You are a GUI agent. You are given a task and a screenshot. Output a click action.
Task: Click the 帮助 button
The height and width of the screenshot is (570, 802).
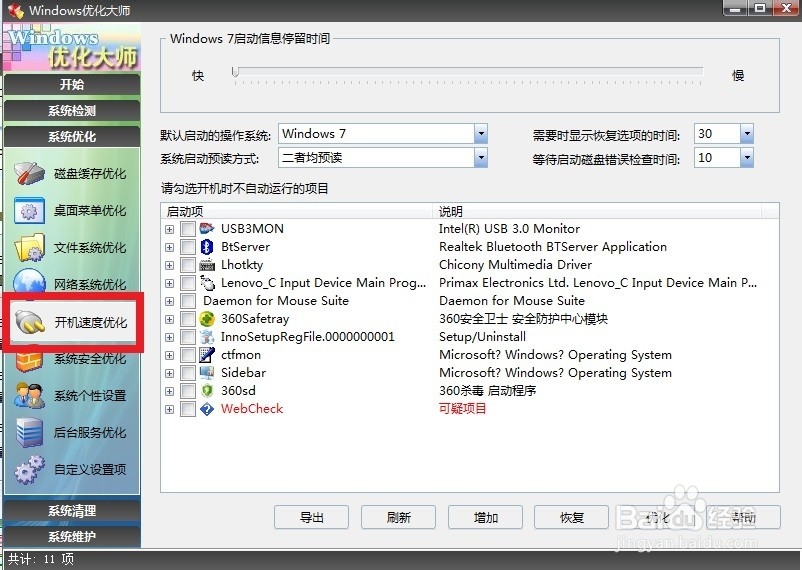(x=744, y=517)
